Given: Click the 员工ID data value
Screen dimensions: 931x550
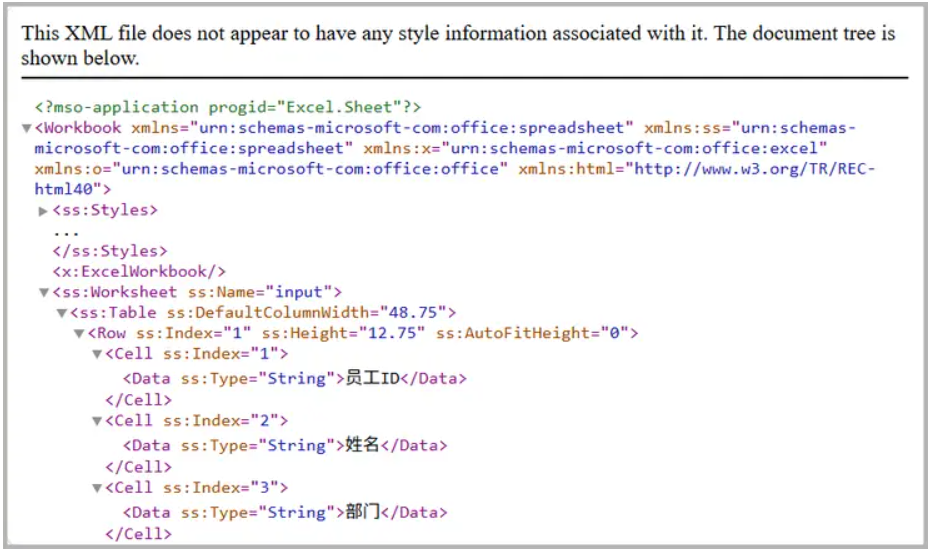Looking at the screenshot, I should (372, 379).
